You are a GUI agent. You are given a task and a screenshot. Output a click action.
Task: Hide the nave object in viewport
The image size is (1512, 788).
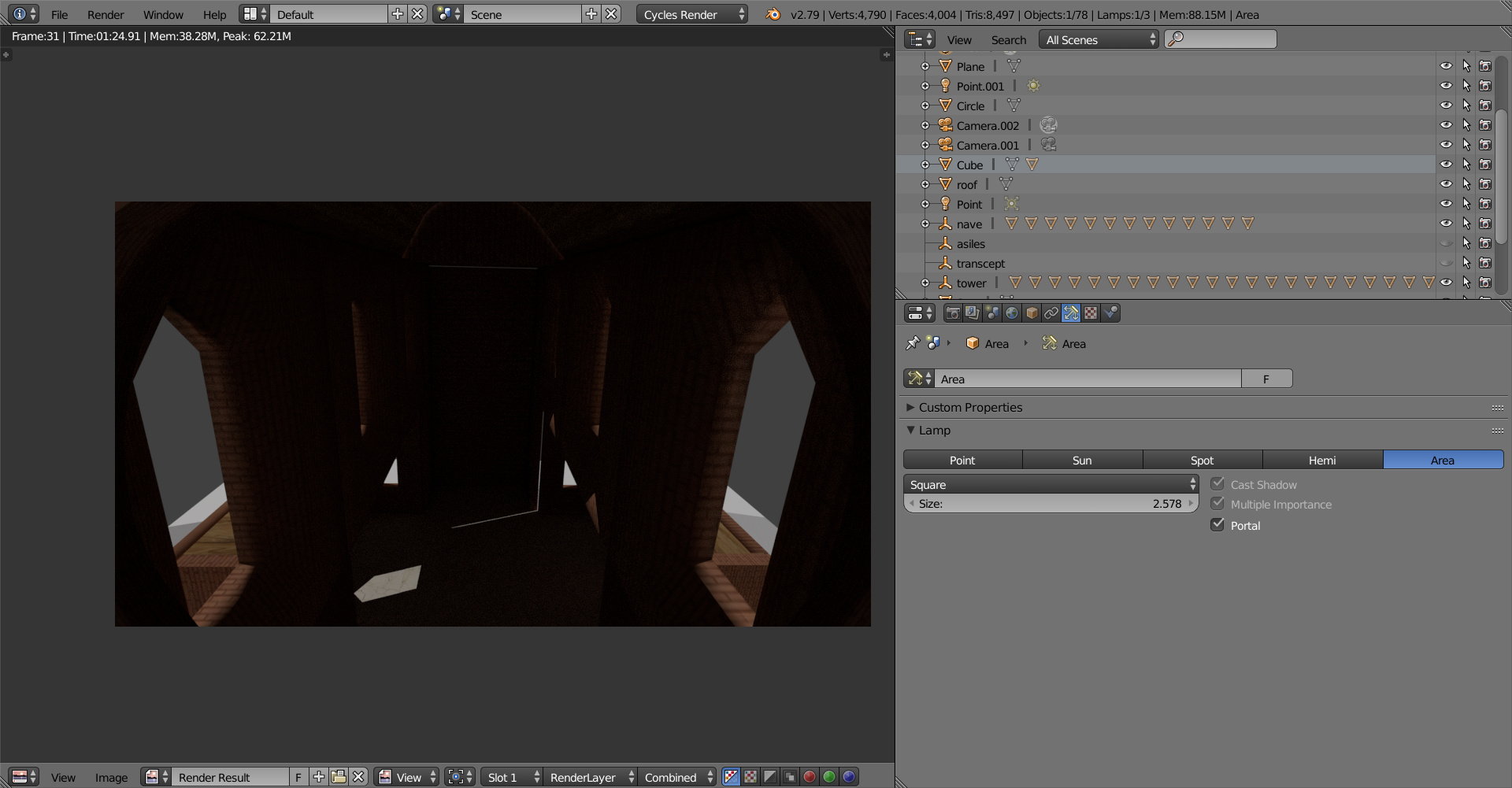coord(1446,224)
